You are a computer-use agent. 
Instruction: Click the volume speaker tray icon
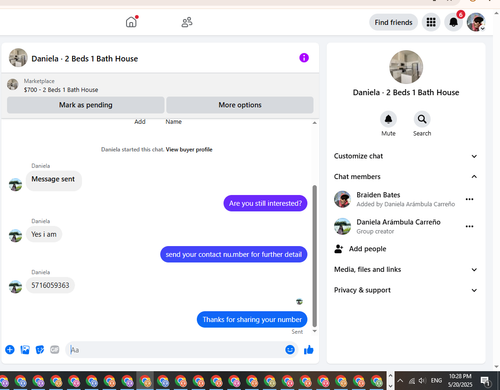coord(422,381)
